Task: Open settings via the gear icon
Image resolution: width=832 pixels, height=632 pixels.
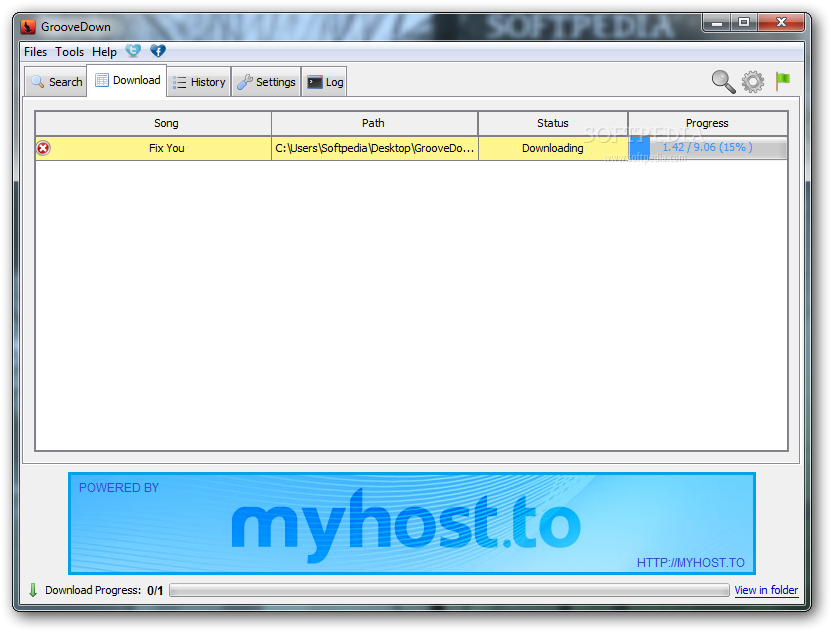Action: click(x=753, y=82)
